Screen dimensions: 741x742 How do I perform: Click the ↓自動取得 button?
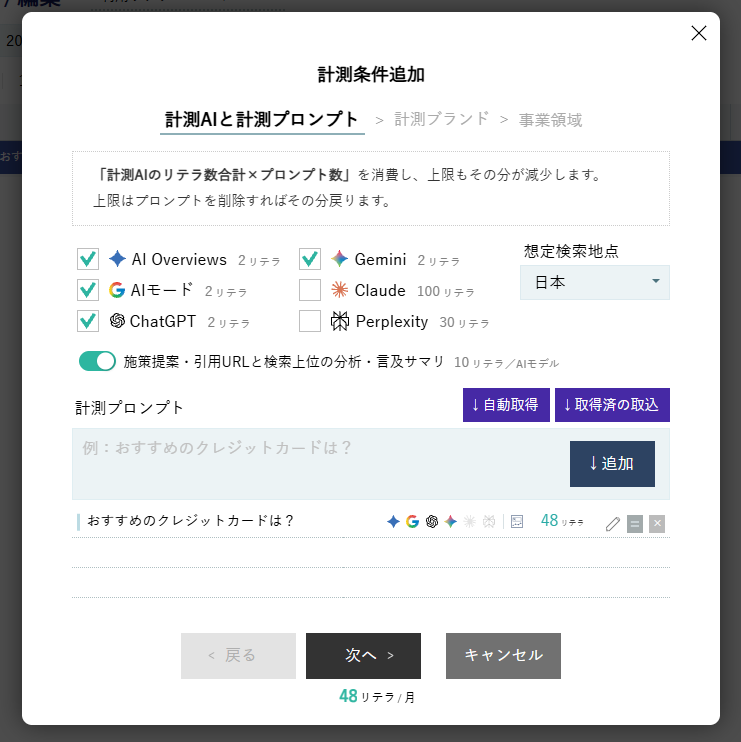(506, 405)
